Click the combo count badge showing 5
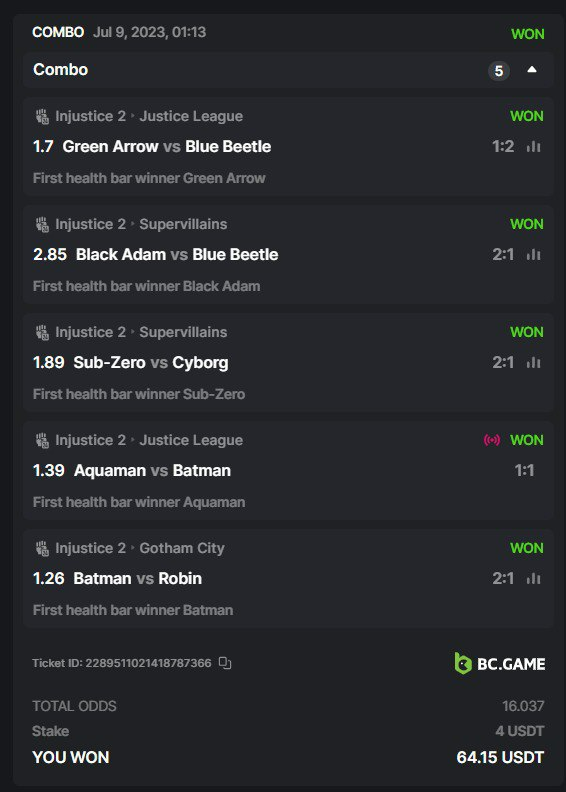This screenshot has height=792, width=566. [x=498, y=71]
